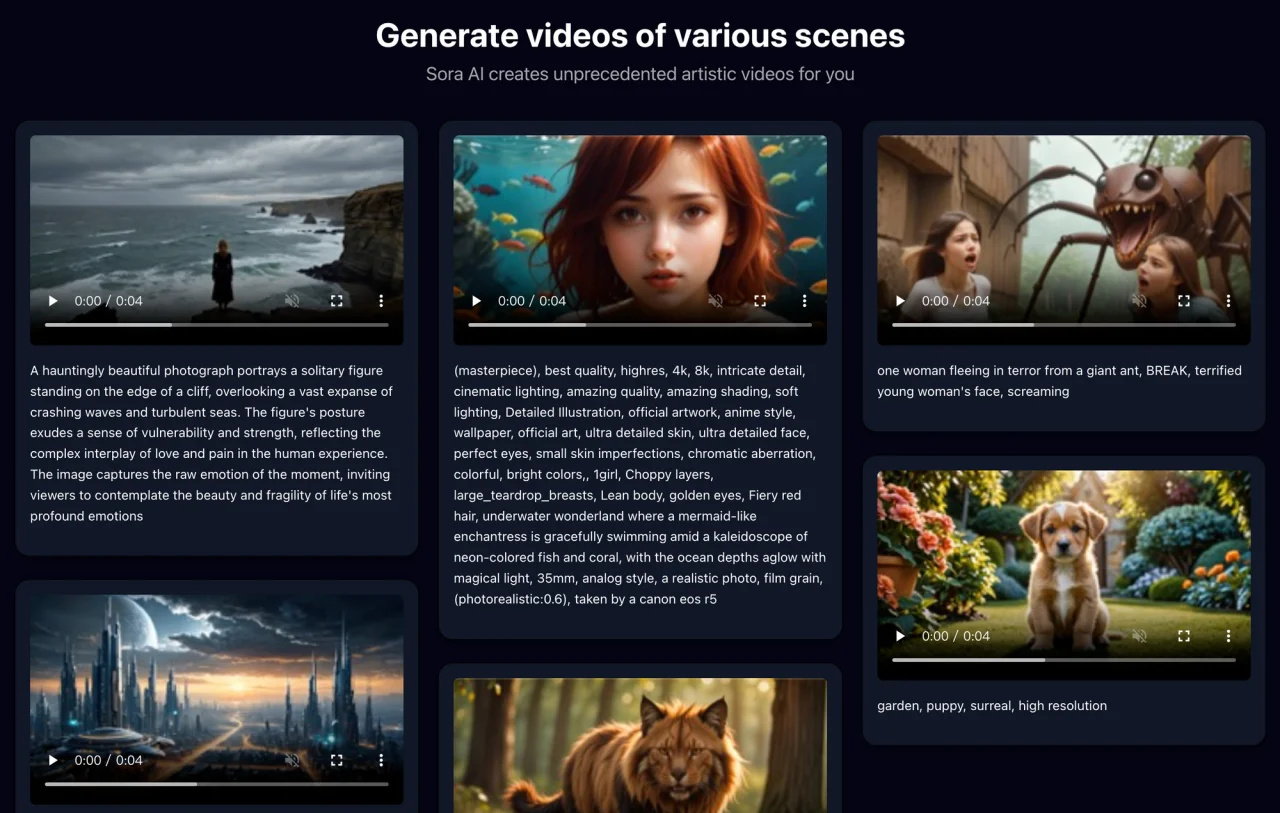Unmute the futuristic city video

[292, 761]
